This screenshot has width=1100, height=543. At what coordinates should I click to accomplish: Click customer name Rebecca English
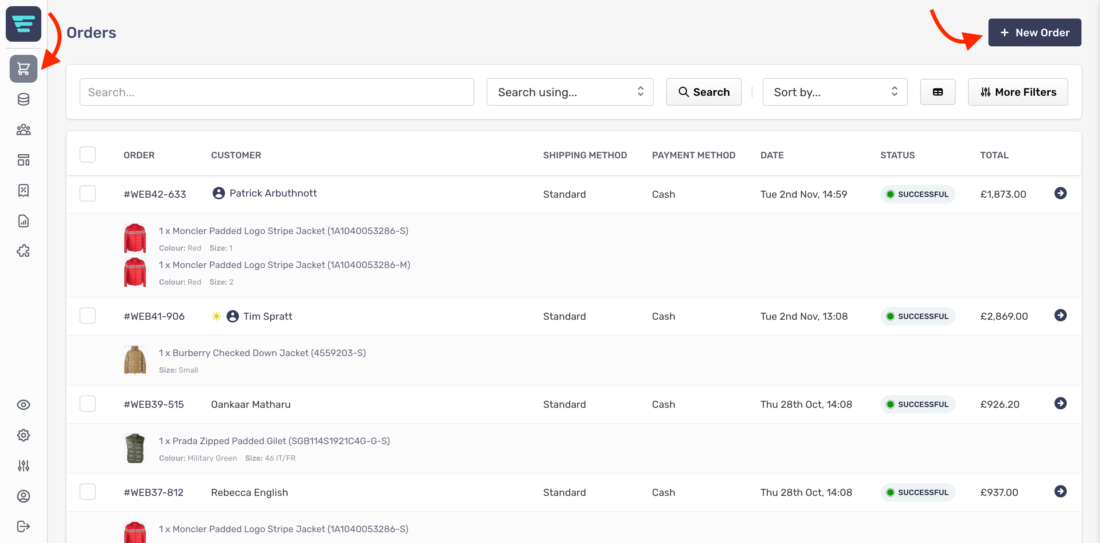[x=250, y=492]
